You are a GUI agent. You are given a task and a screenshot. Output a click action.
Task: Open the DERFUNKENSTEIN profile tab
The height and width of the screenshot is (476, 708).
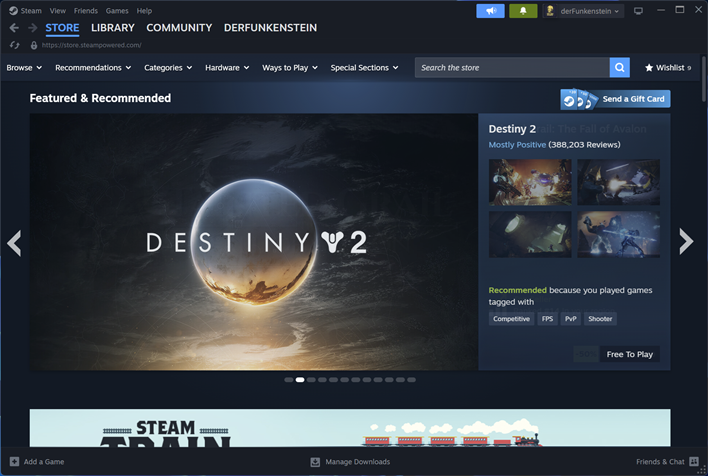click(x=270, y=28)
